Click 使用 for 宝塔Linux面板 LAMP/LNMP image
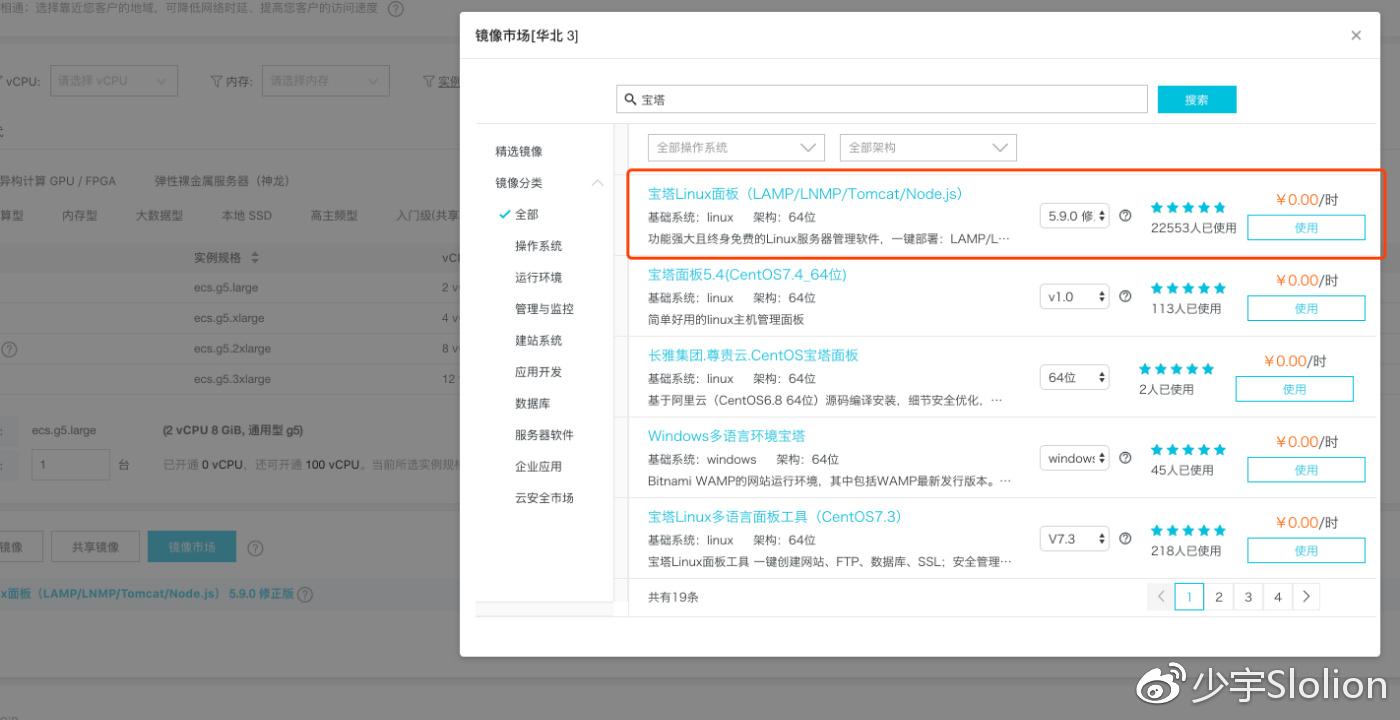Viewport: 1400px width, 720px height. [1306, 228]
